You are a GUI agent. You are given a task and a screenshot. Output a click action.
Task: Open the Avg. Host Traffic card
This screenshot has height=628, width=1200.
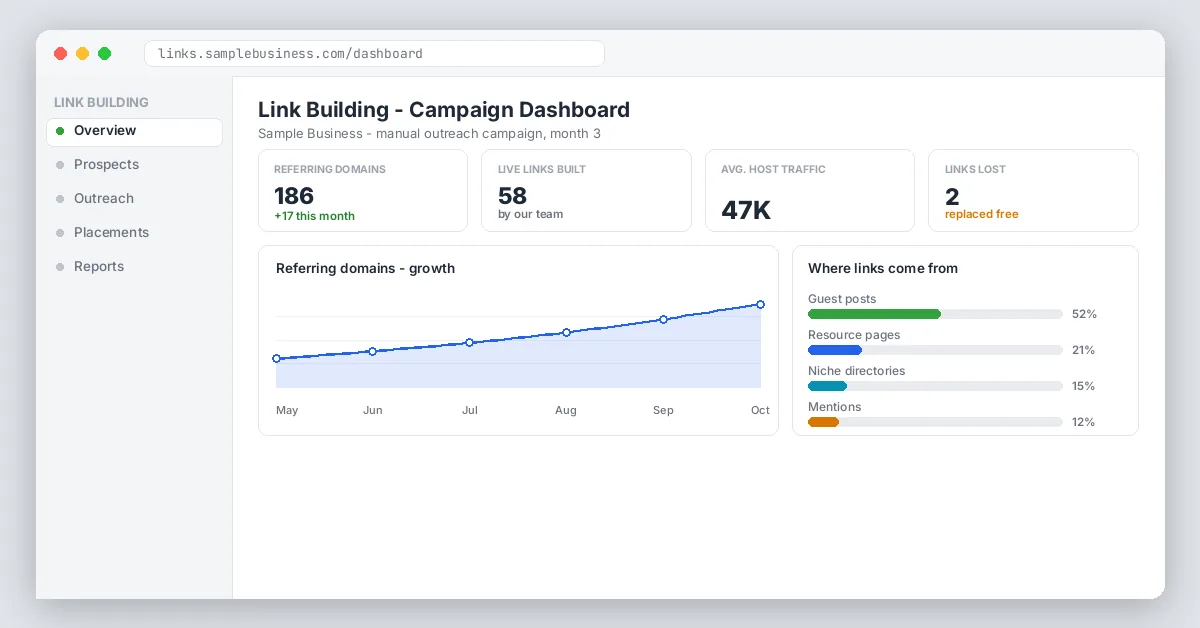[x=810, y=191]
